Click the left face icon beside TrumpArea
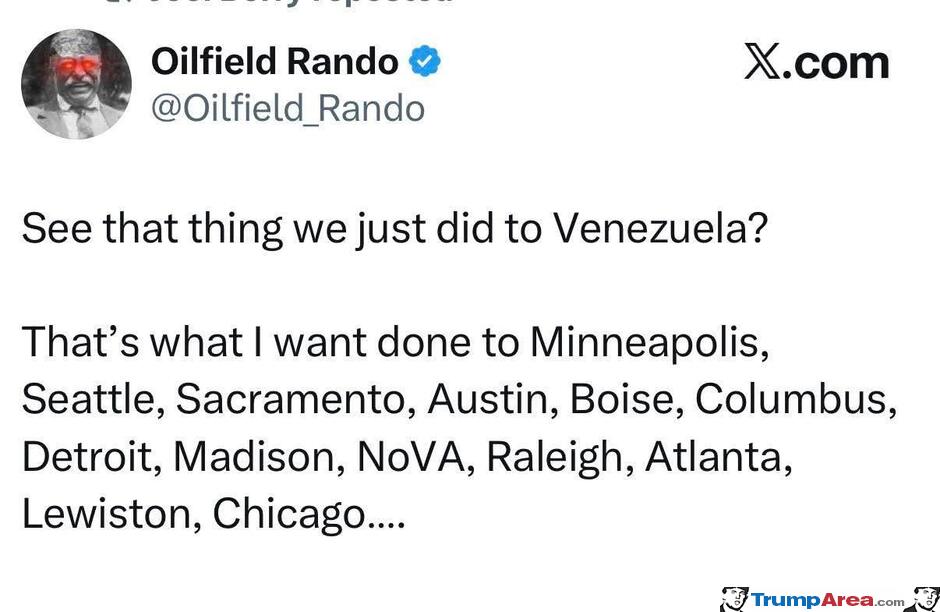Viewport: 940px width, 612px height. click(x=734, y=599)
